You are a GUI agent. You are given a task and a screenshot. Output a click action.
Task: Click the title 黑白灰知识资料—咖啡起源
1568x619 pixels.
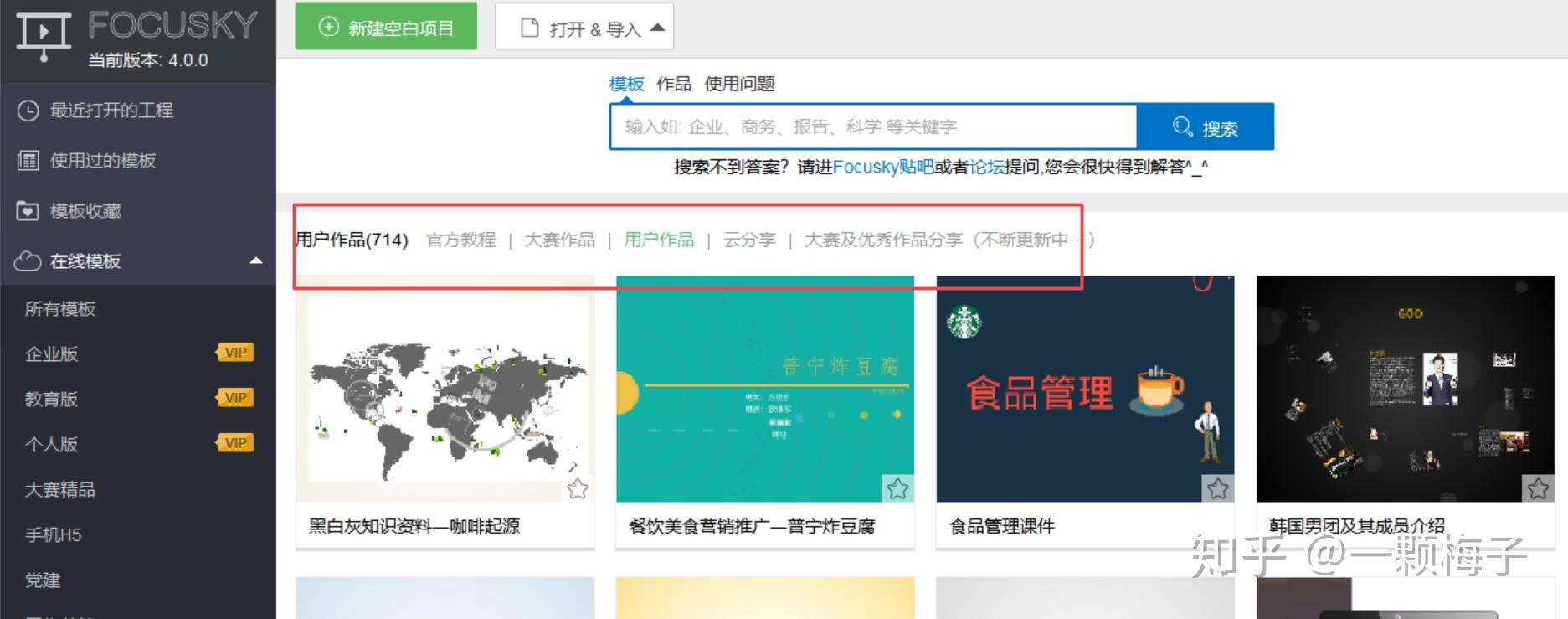pos(414,526)
